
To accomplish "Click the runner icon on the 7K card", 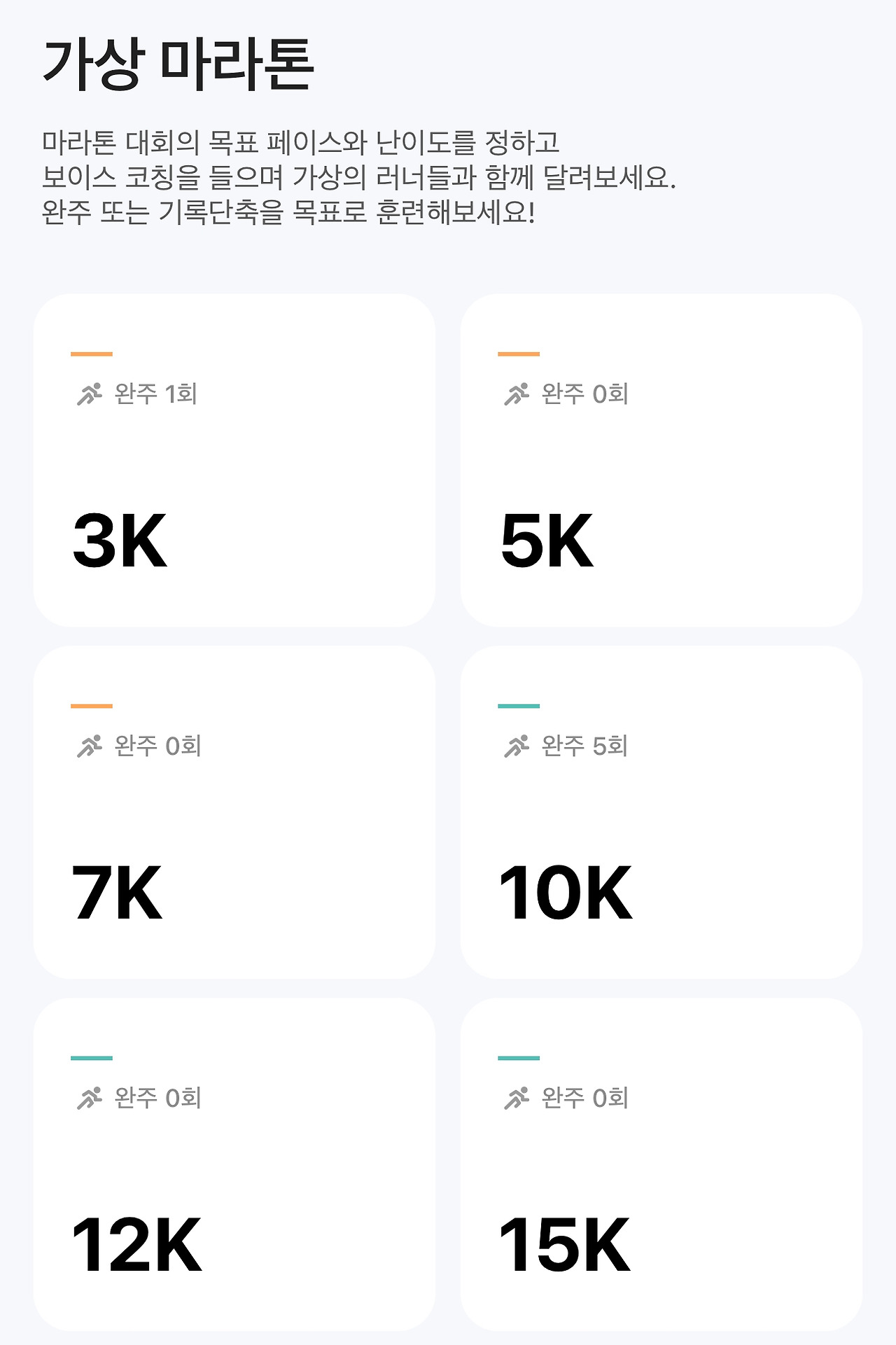I will (90, 746).
